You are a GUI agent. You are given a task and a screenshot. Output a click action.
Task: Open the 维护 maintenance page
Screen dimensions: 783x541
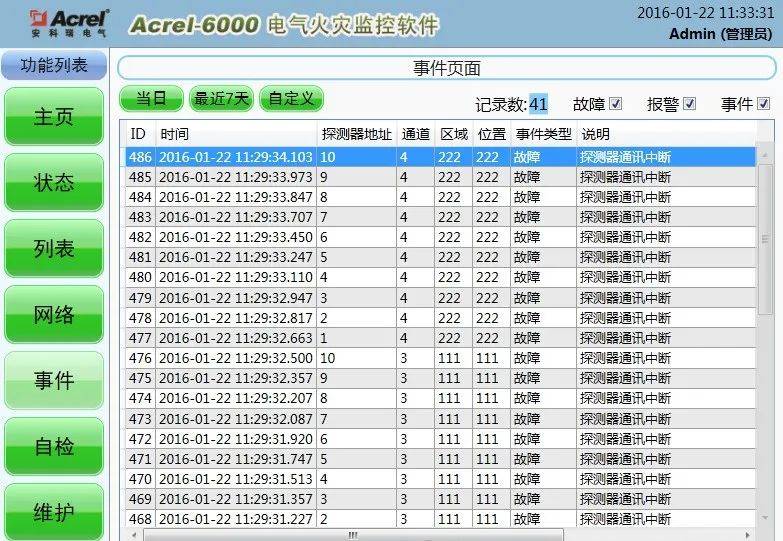pyautogui.click(x=54, y=512)
